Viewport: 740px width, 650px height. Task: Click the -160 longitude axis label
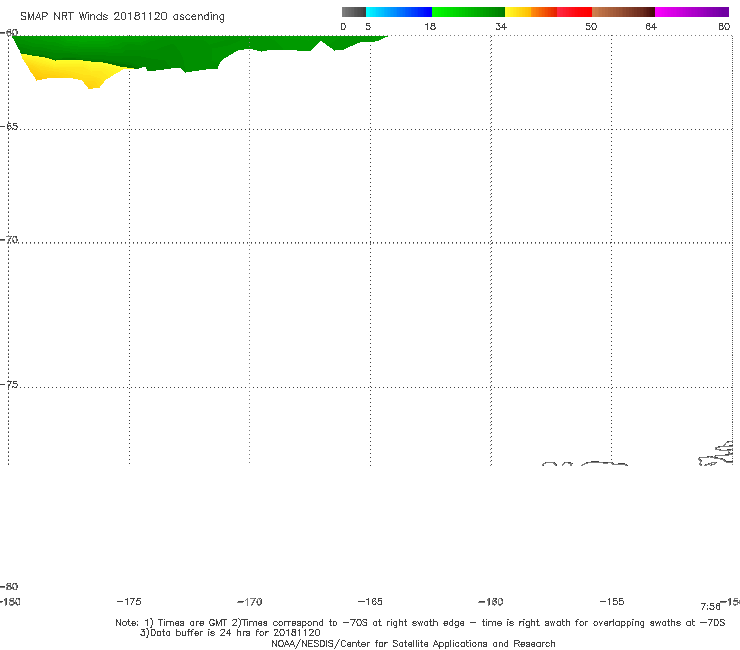[x=491, y=601]
